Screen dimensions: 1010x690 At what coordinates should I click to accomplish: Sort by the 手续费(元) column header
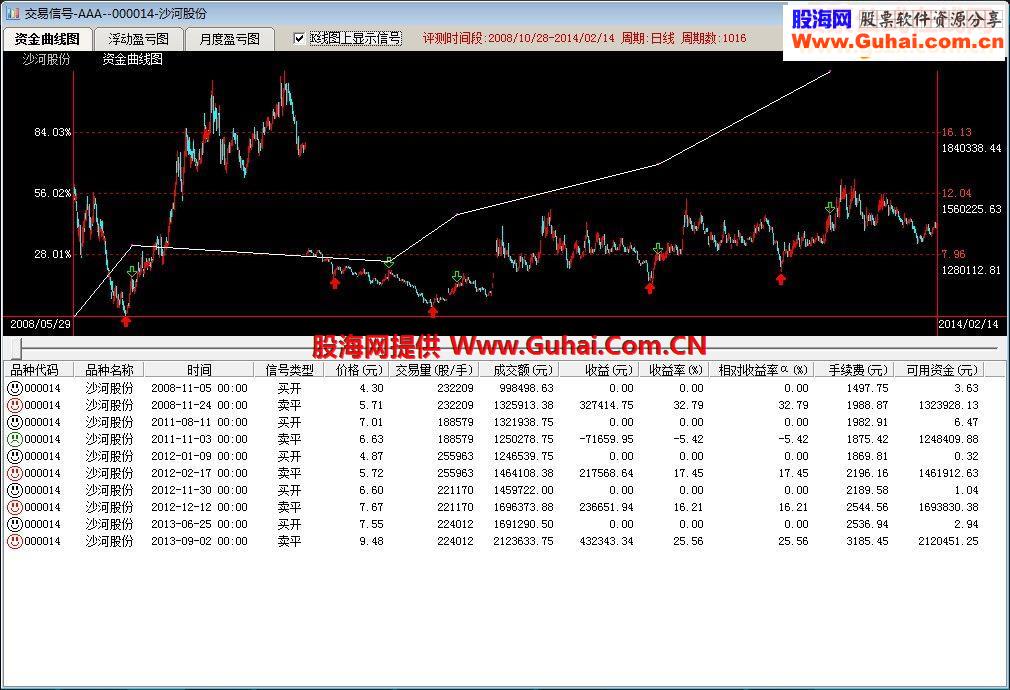pyautogui.click(x=854, y=370)
